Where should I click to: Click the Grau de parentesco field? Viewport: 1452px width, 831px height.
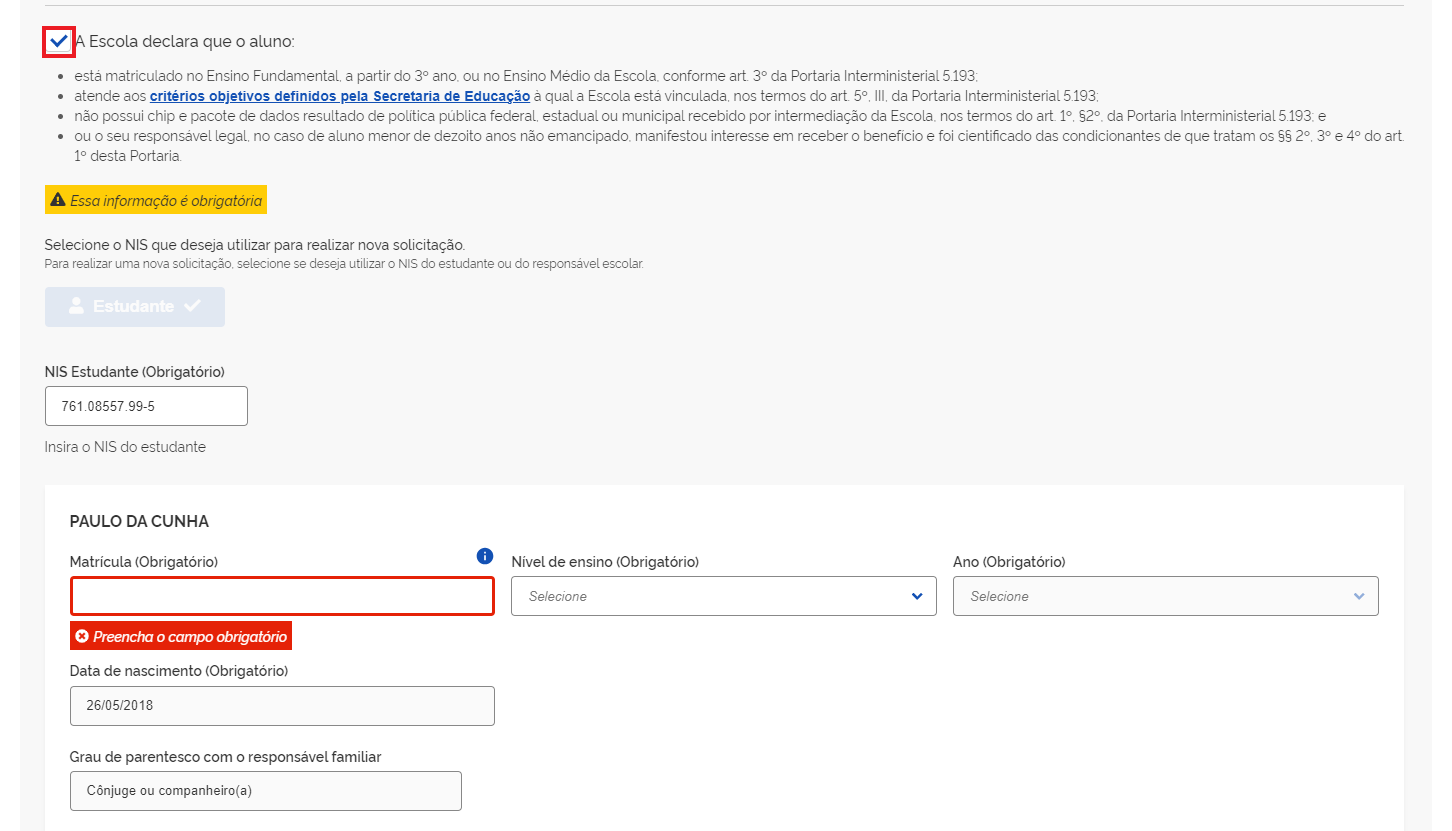tap(265, 790)
